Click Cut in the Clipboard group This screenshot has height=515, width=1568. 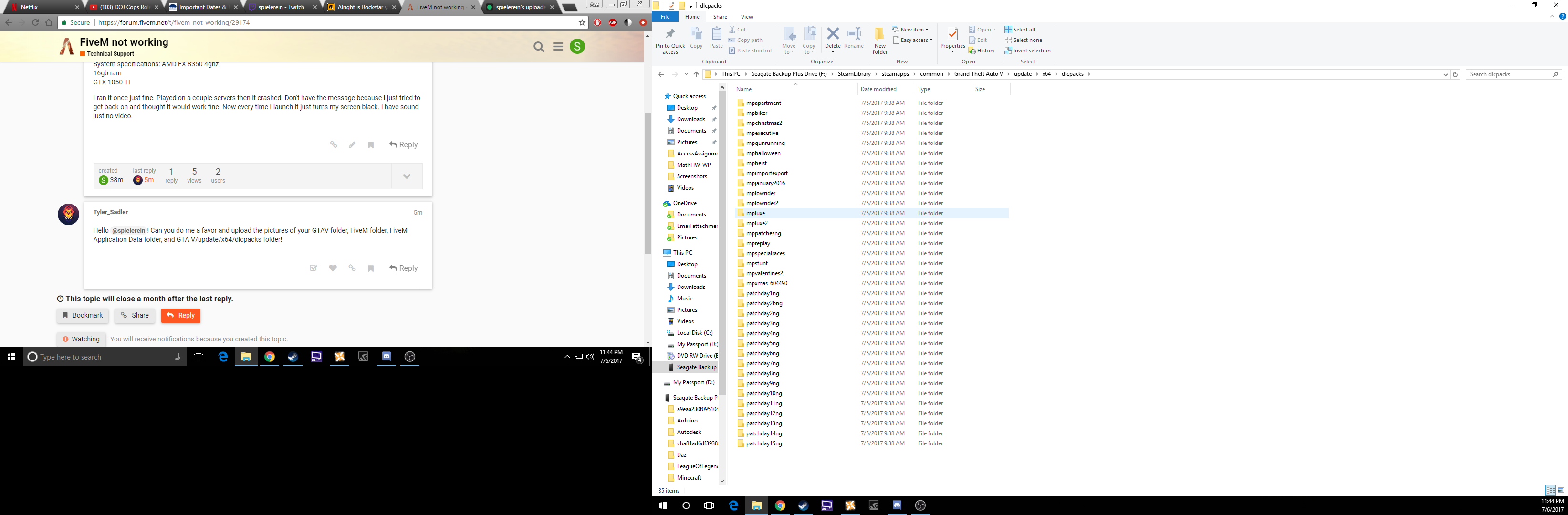point(737,29)
